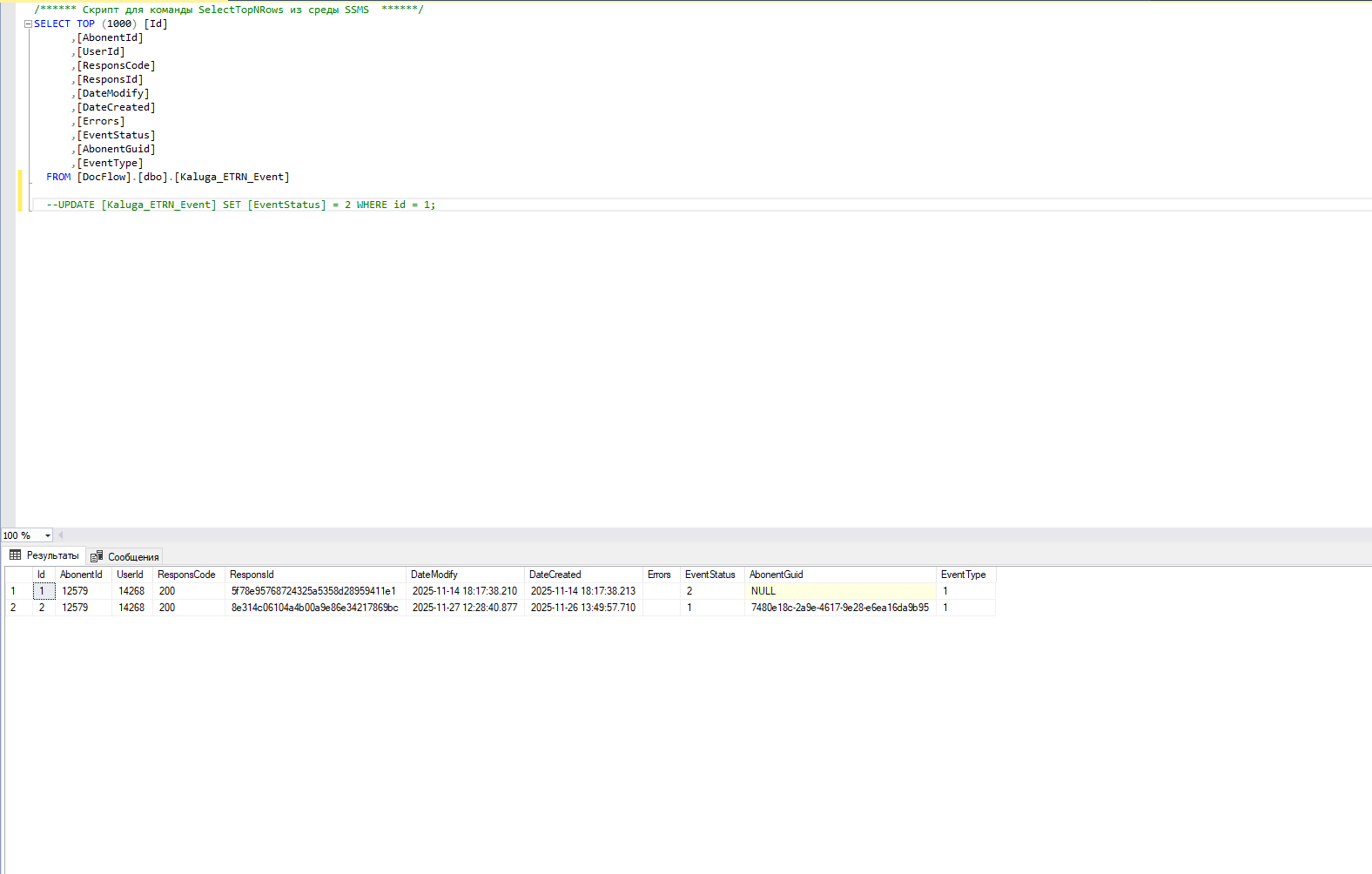The width and height of the screenshot is (1372, 874).
Task: Select the UserId column header in results
Action: (131, 575)
